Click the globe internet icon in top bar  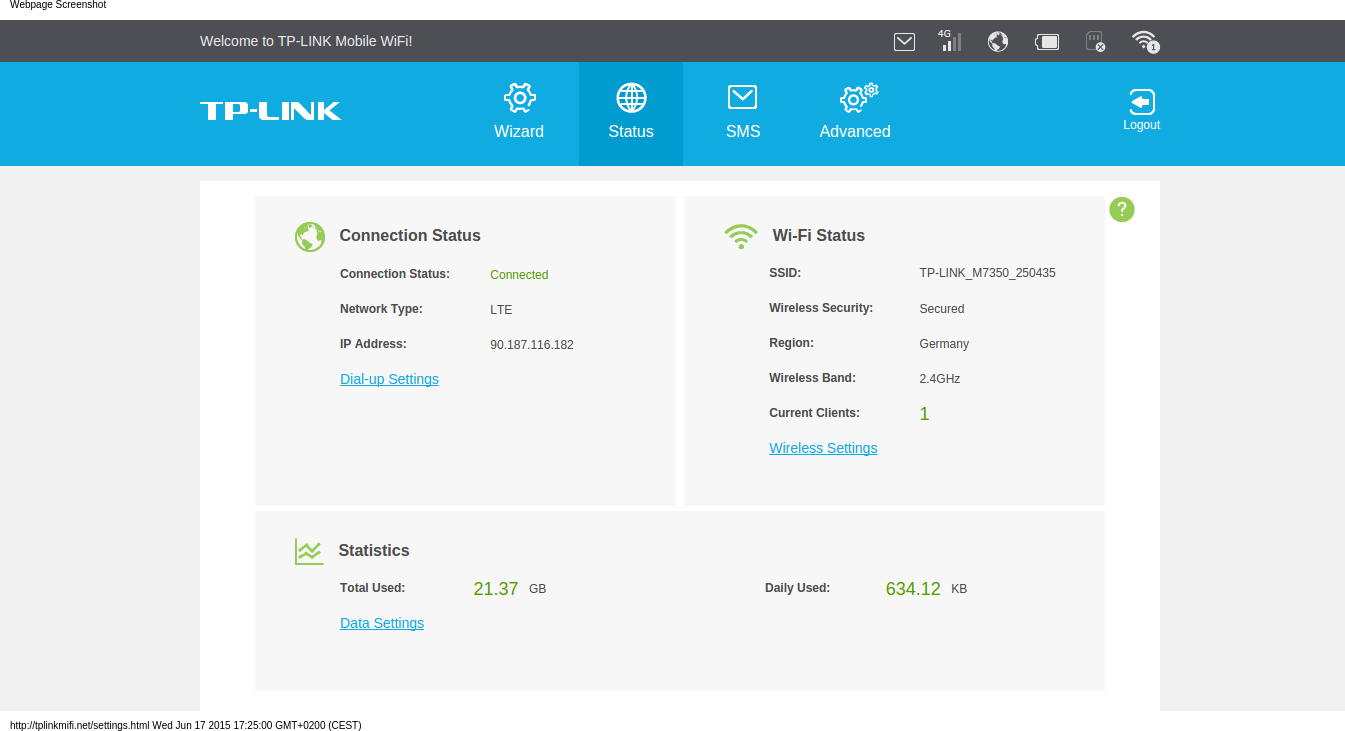997,41
